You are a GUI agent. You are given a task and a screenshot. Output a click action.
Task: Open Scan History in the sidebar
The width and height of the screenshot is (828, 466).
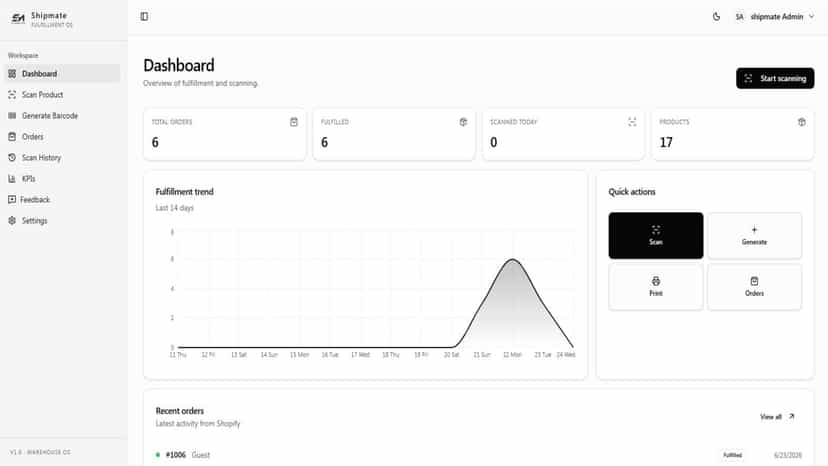(x=62, y=157)
